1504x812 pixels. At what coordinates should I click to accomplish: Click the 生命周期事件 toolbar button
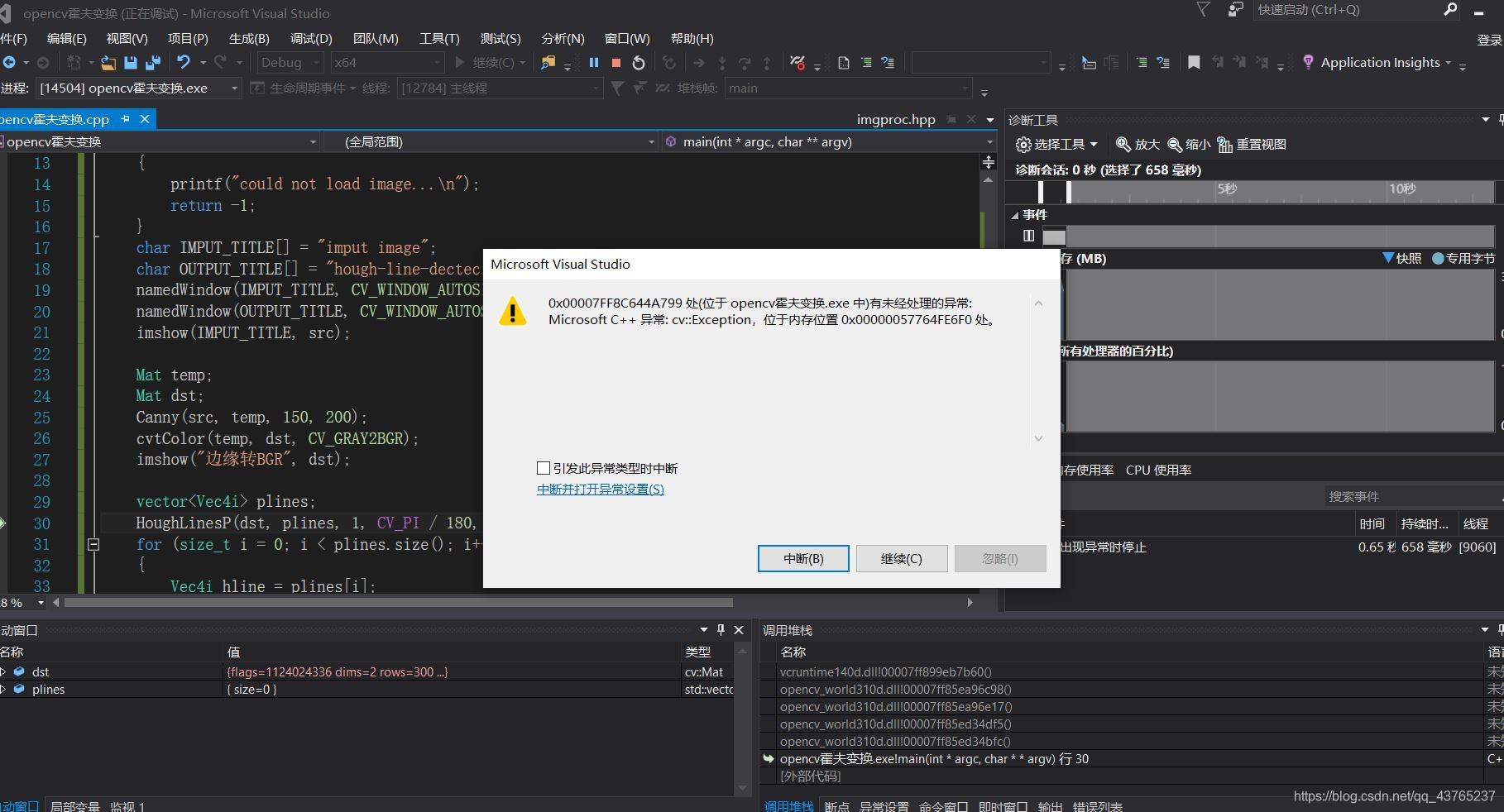click(303, 88)
